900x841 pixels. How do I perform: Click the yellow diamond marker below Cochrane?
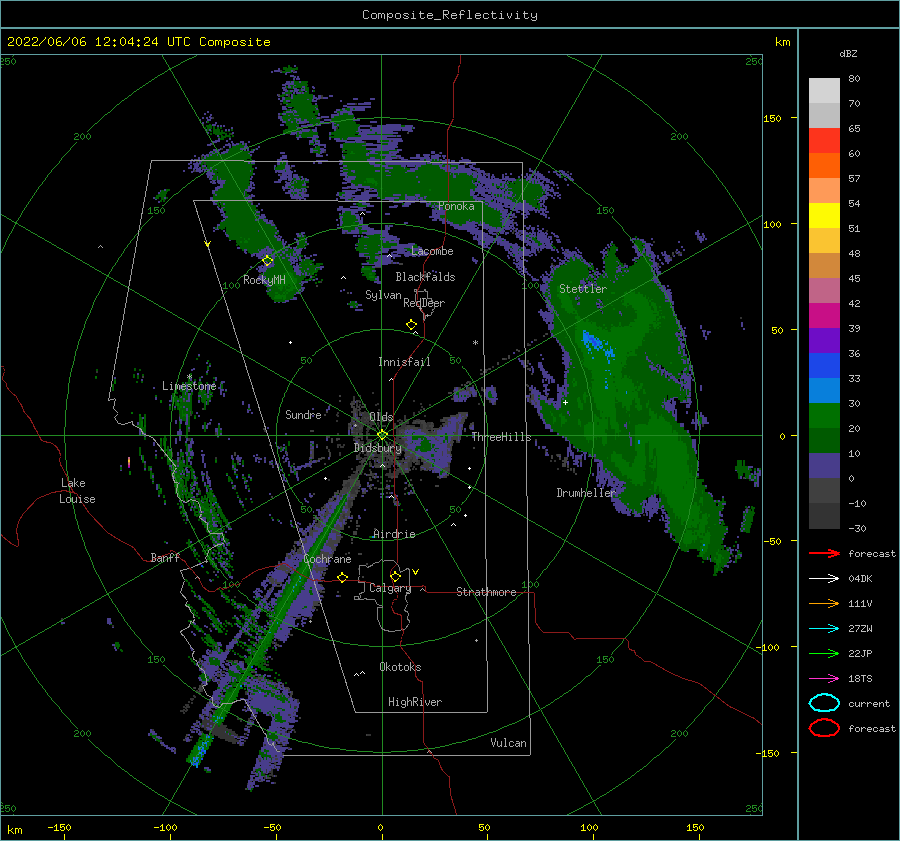click(x=343, y=578)
